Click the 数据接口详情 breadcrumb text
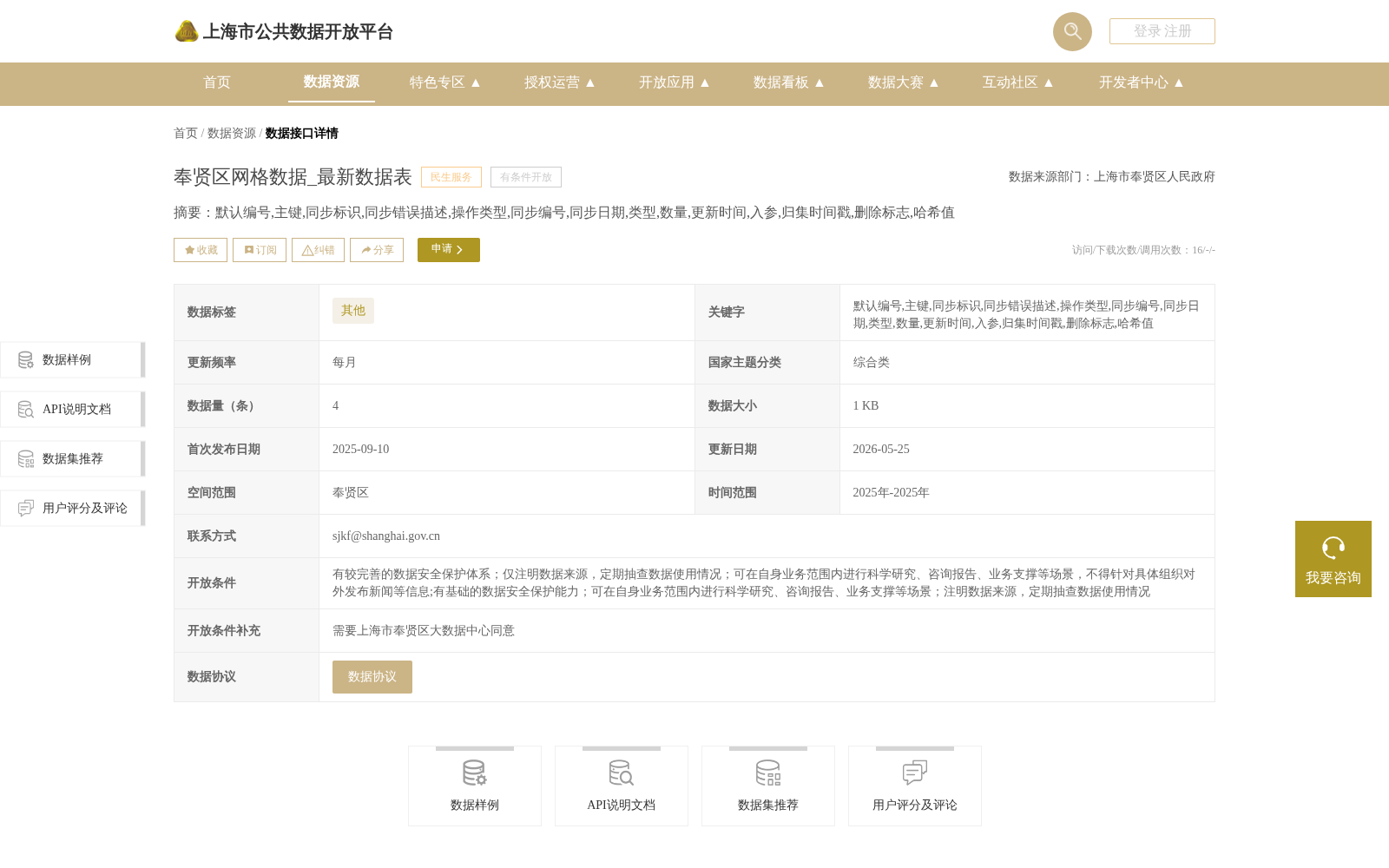Image resolution: width=1389 pixels, height=868 pixels. pyautogui.click(x=302, y=133)
